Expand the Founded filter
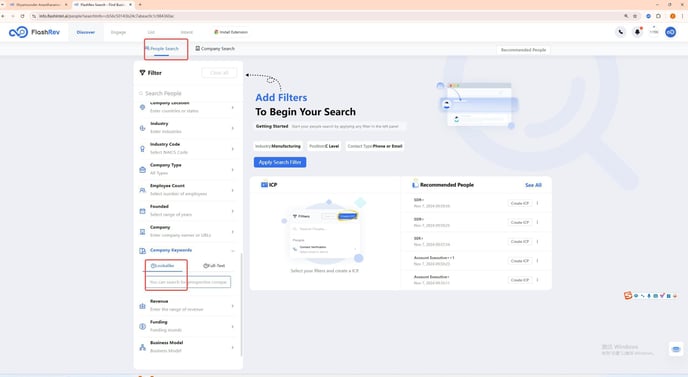The width and height of the screenshot is (688, 377). click(233, 211)
